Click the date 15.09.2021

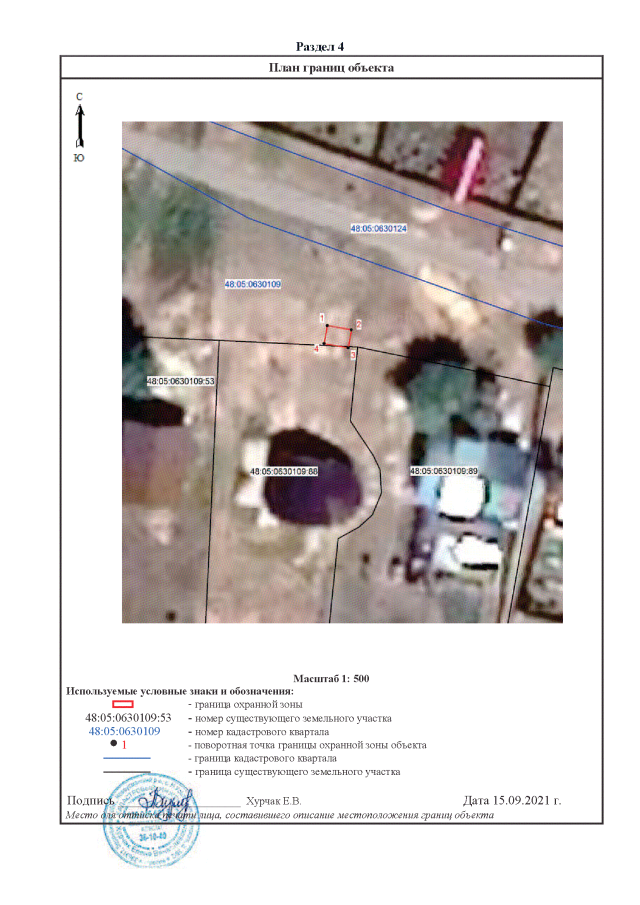pyautogui.click(x=513, y=801)
